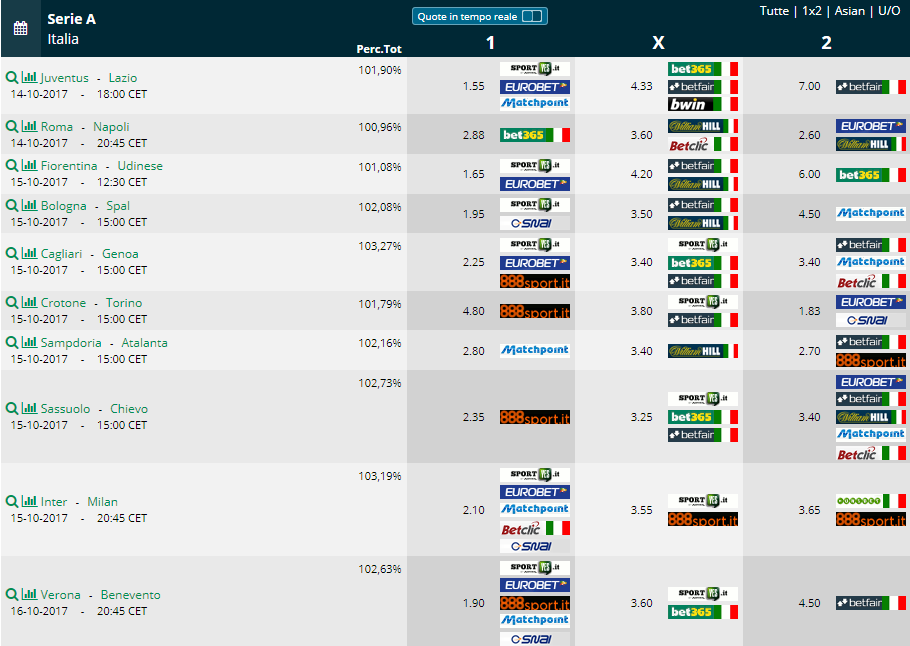
Task: Click Matchpoint logo in Bologna - Spal away odds
Action: click(x=871, y=213)
